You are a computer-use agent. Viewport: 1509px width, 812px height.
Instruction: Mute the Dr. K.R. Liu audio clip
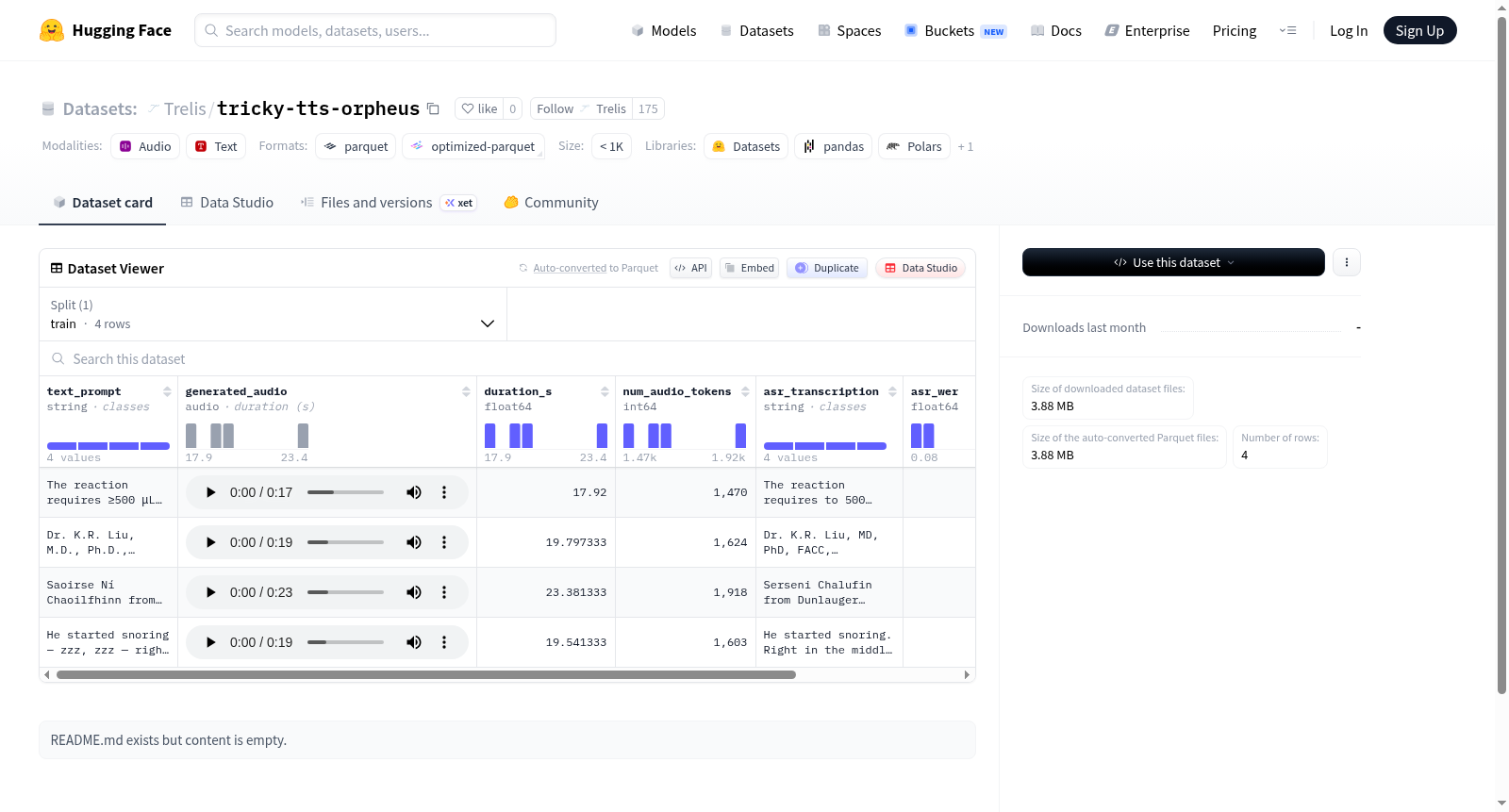pyautogui.click(x=414, y=542)
